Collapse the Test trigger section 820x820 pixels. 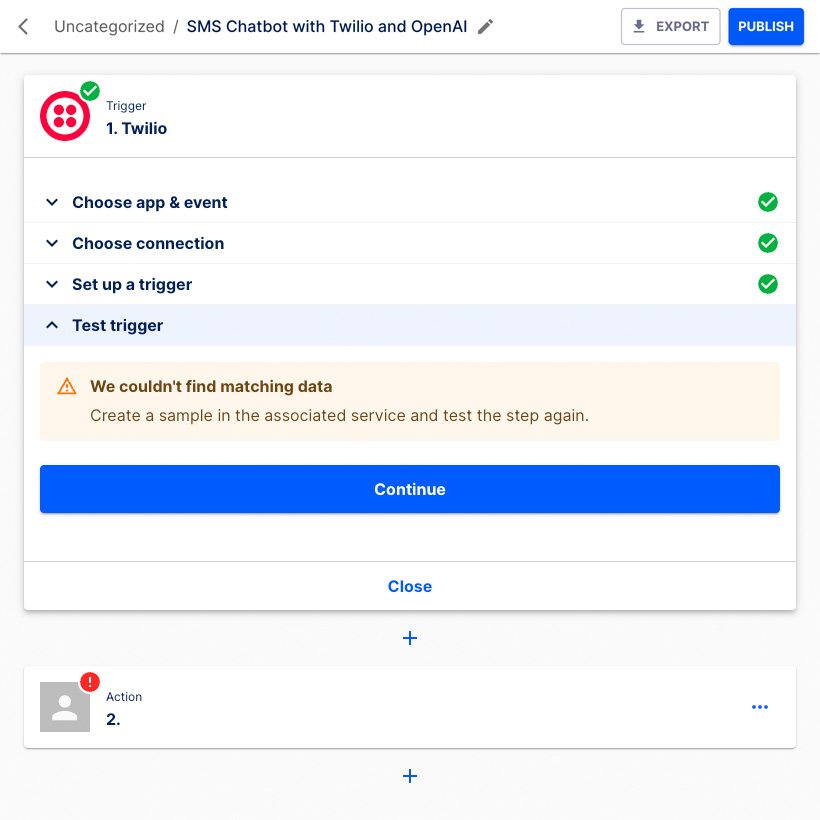pos(52,325)
